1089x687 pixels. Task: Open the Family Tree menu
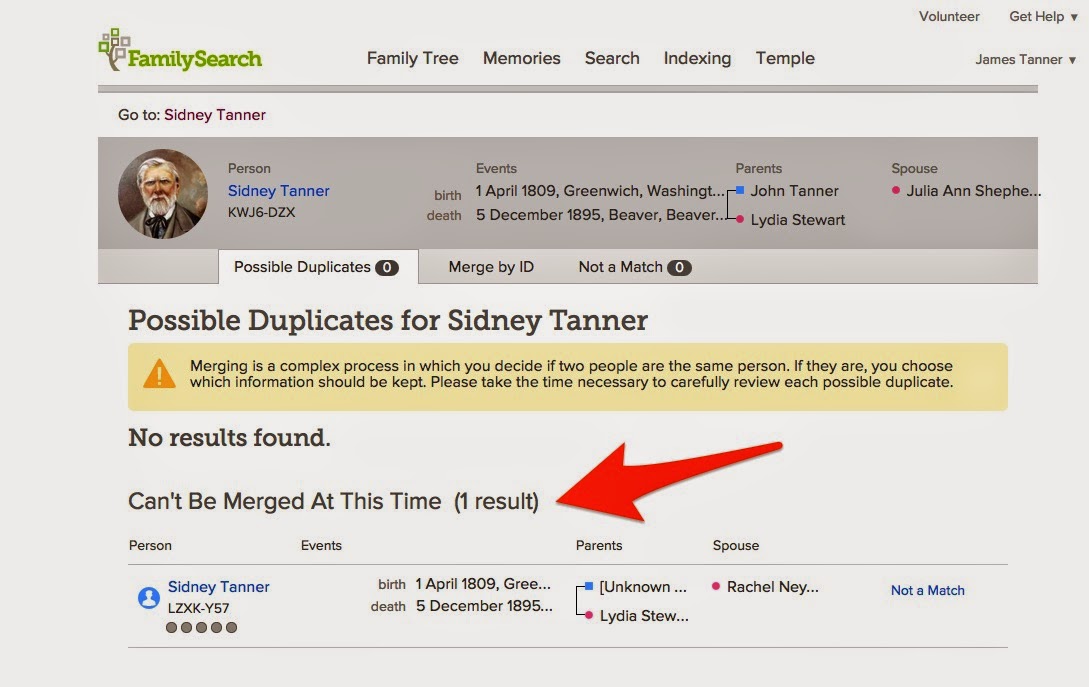[413, 58]
